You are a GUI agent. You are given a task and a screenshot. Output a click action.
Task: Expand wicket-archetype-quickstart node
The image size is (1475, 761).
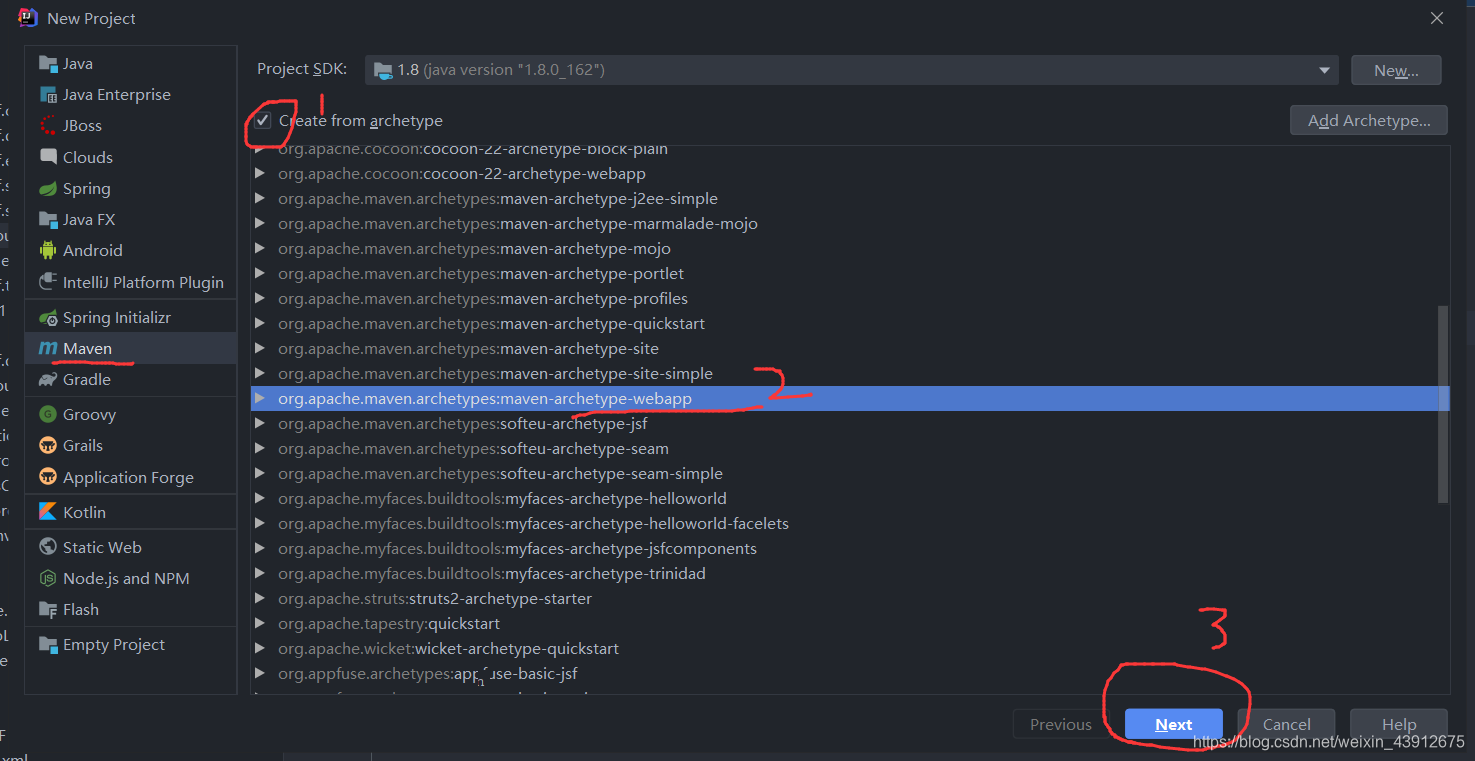260,648
